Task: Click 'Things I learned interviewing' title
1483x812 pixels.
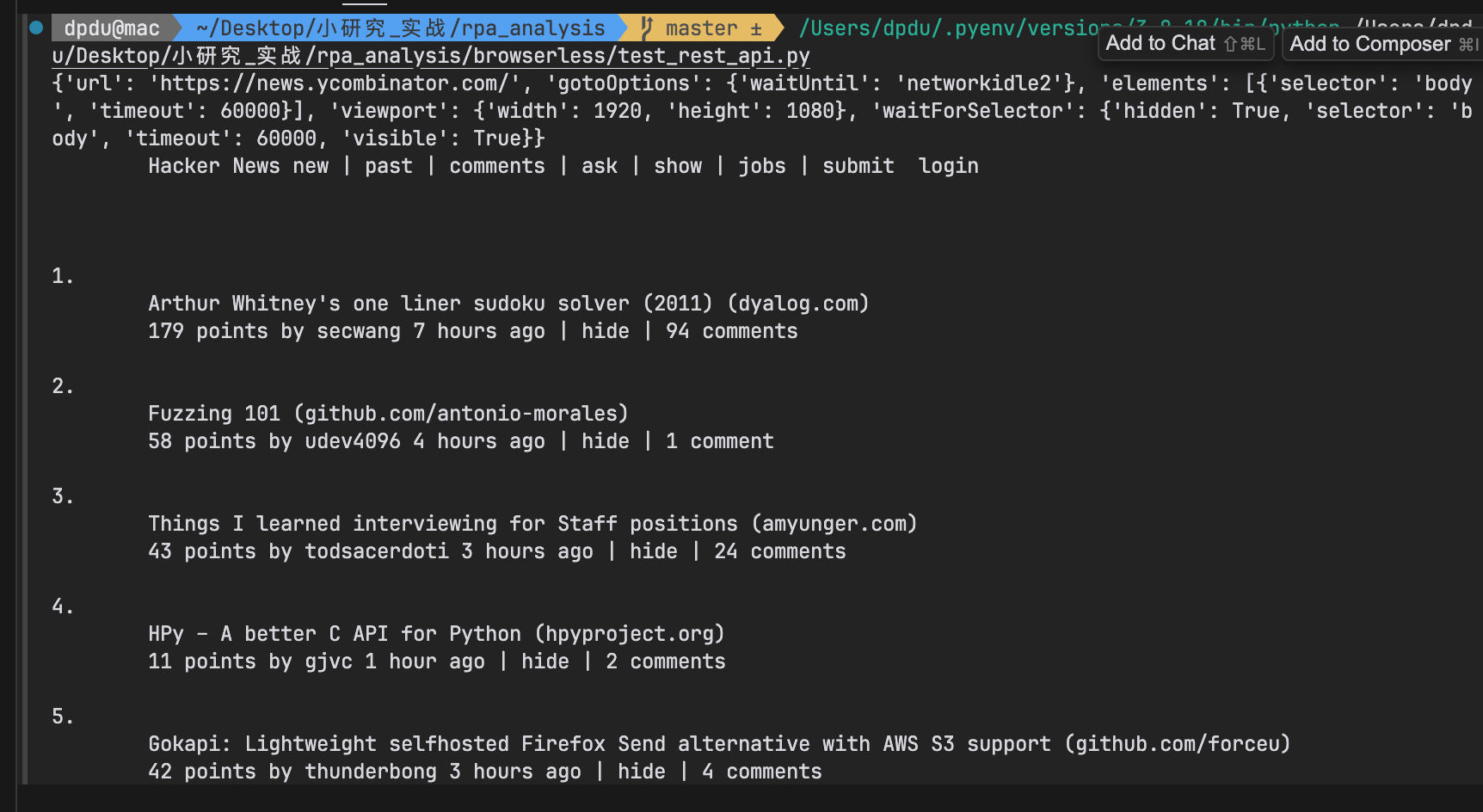Action: [x=532, y=524]
